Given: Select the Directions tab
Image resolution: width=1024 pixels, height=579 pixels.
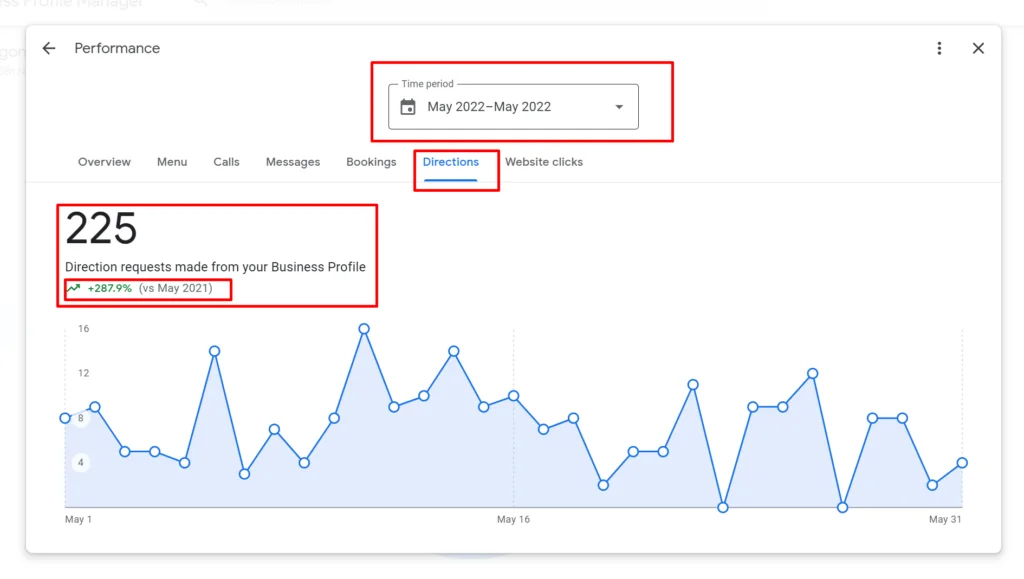Looking at the screenshot, I should click(x=451, y=162).
